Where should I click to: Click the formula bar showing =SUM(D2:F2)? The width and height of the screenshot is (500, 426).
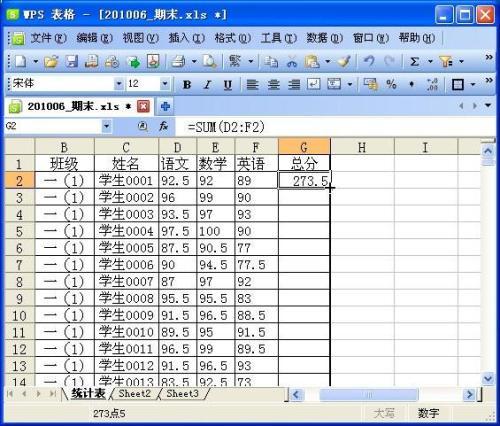pyautogui.click(x=335, y=127)
